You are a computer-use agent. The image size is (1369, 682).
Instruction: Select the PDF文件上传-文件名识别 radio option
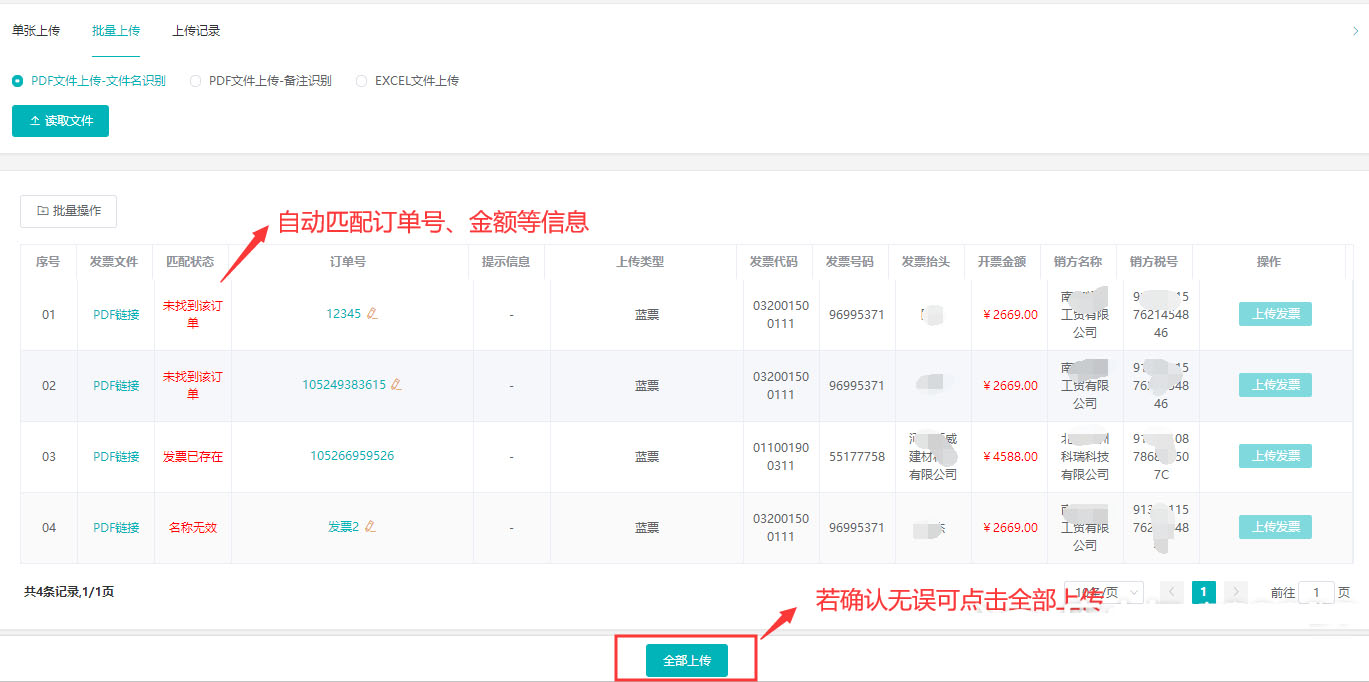pos(16,81)
